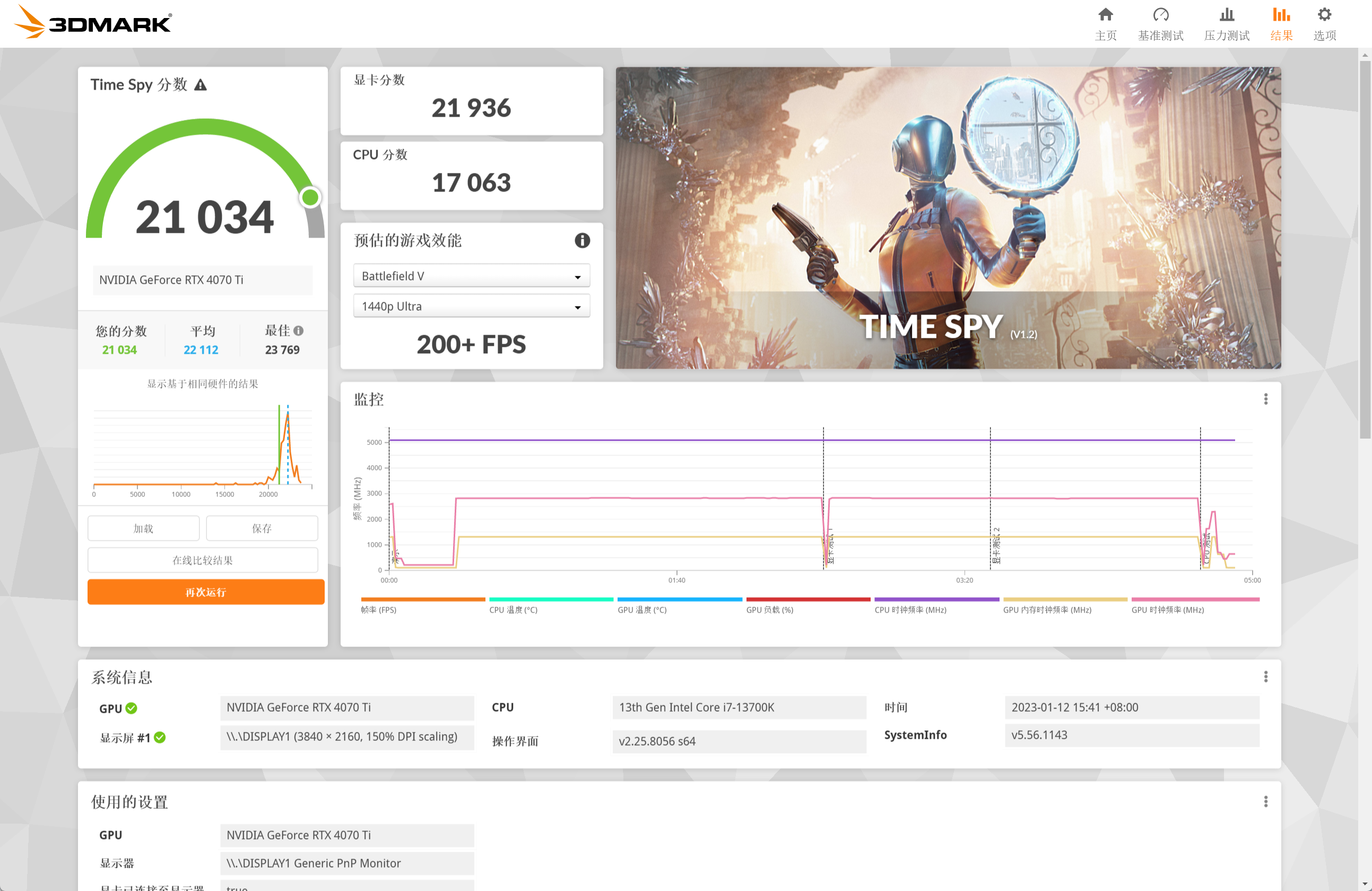The width and height of the screenshot is (1372, 891).
Task: Select the 结果 tab label
Action: tap(1281, 36)
